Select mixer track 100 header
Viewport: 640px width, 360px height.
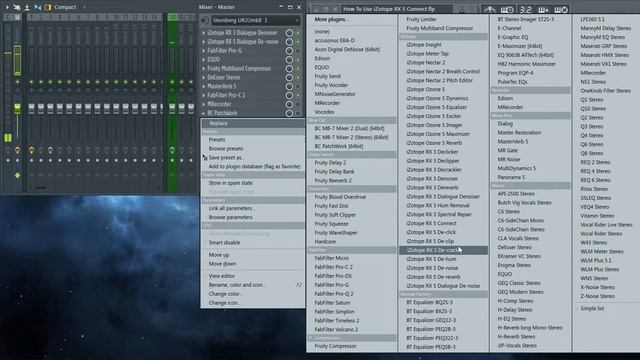coord(172,17)
